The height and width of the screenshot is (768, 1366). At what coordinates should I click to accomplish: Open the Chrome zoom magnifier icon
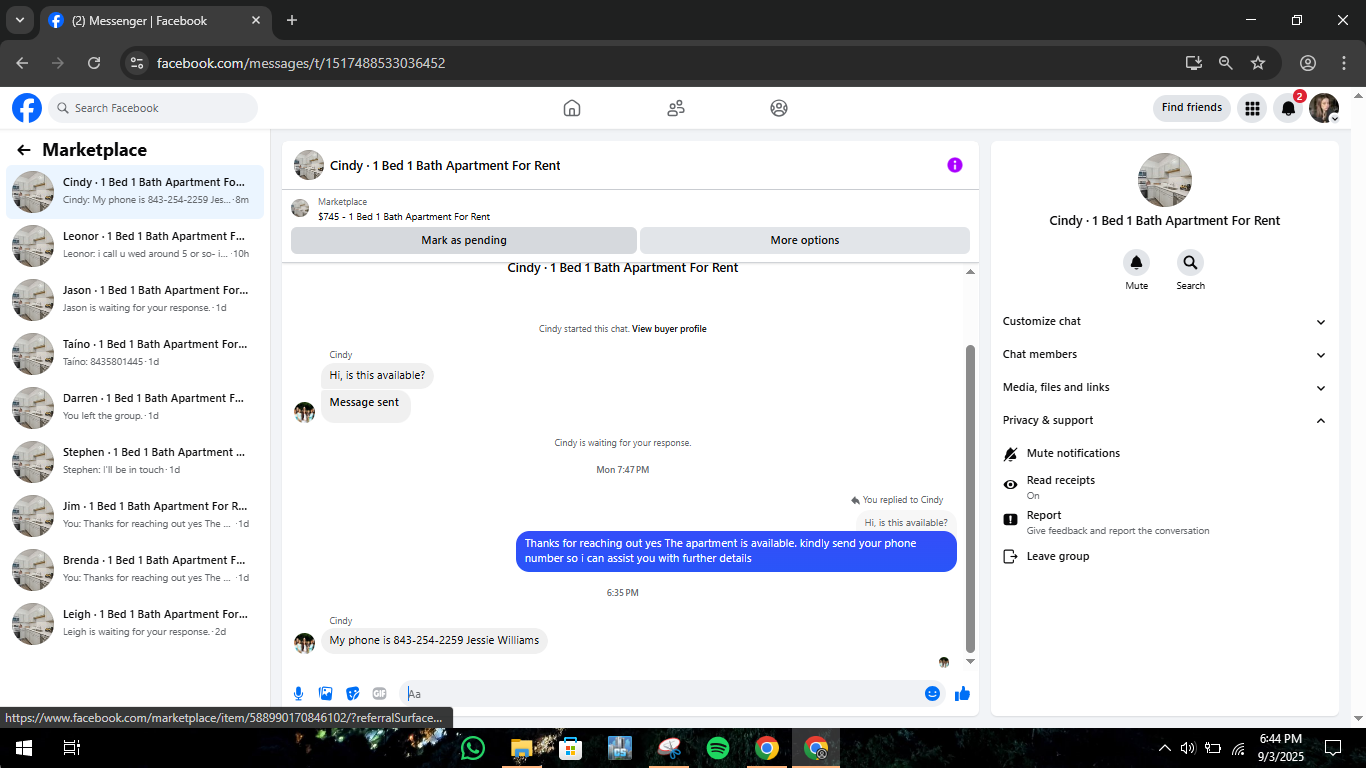pyautogui.click(x=1226, y=63)
